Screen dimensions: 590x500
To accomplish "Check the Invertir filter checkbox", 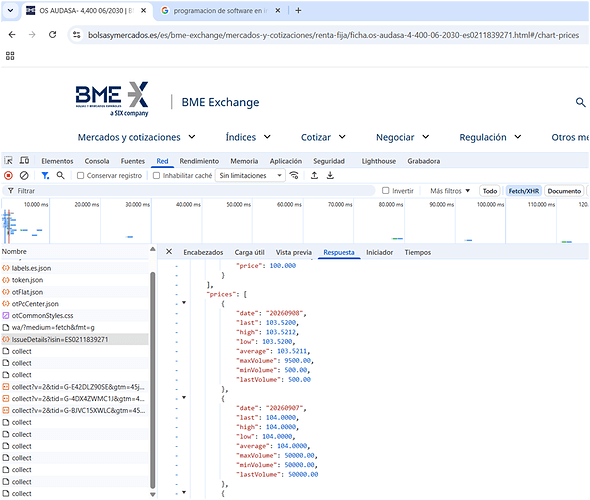I will coord(385,191).
